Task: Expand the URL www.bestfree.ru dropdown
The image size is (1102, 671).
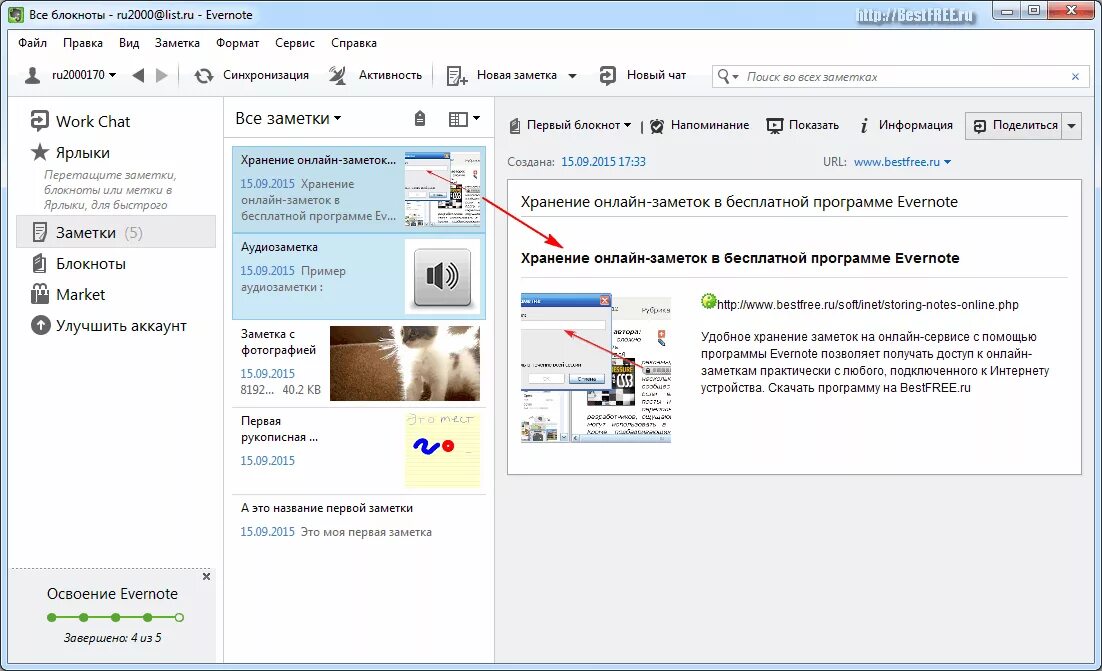Action: [947, 162]
